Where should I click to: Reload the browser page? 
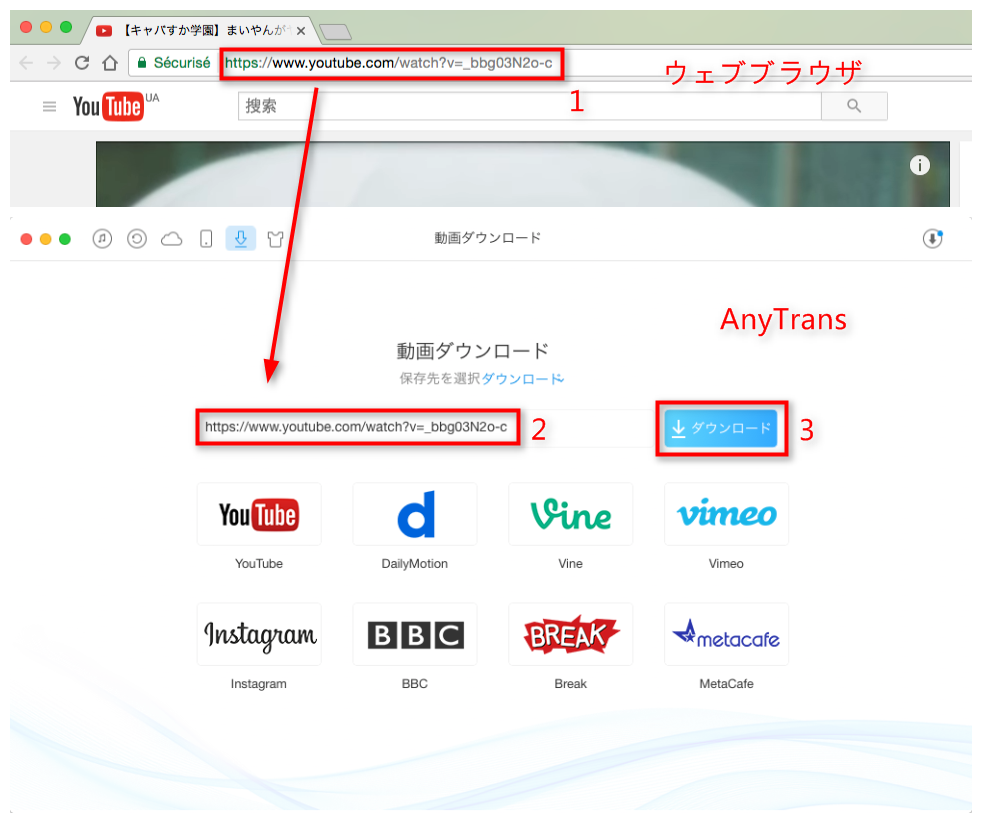[x=82, y=63]
